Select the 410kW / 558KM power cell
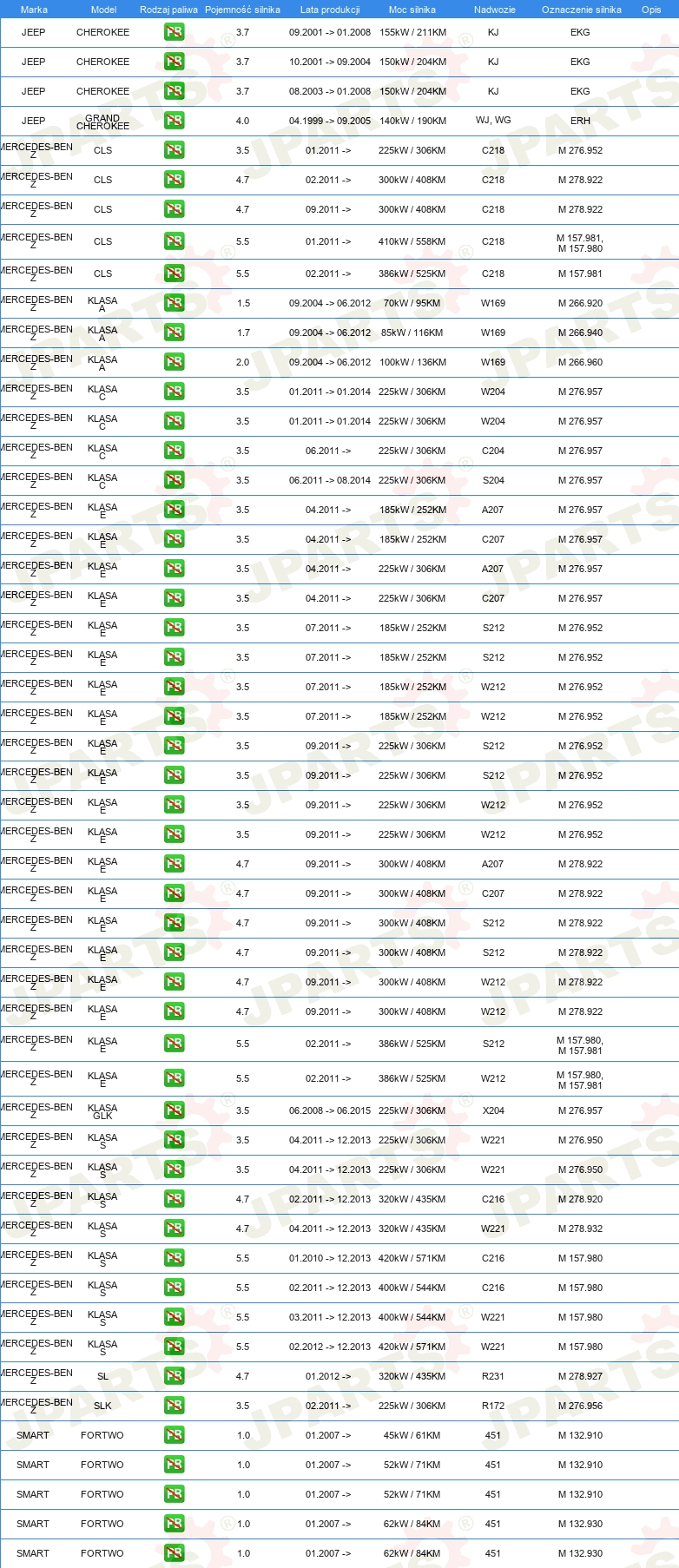 [412, 242]
